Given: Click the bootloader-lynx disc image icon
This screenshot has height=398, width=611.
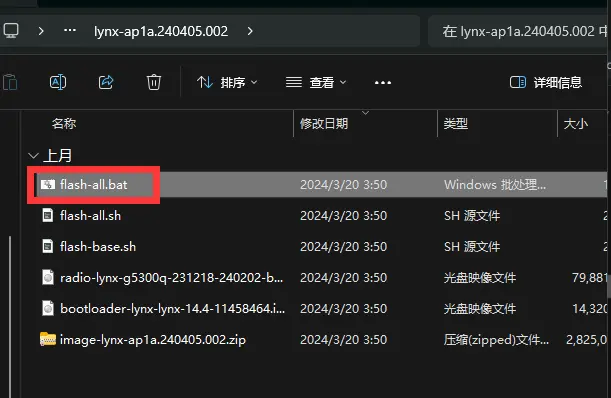Looking at the screenshot, I should coord(48,308).
